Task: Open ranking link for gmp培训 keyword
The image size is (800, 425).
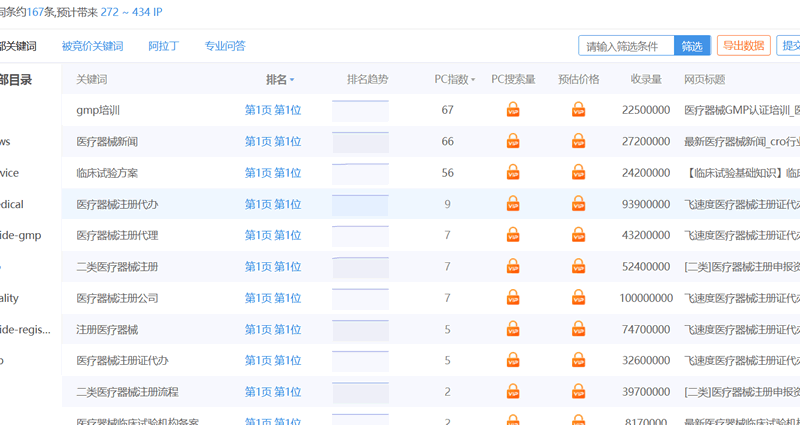Action: click(273, 110)
